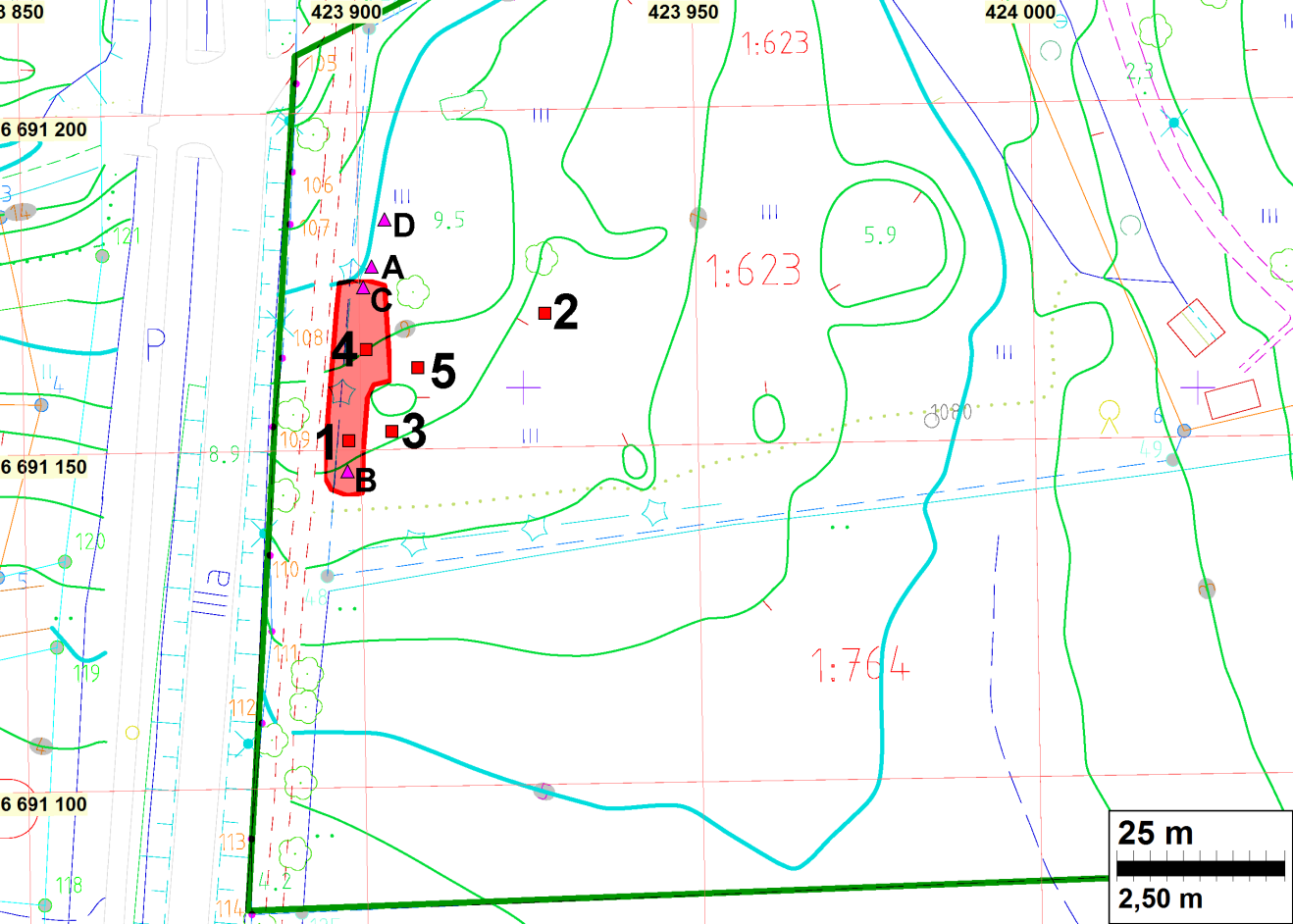
Task: Click the orange point number 112
Action: point(242,707)
